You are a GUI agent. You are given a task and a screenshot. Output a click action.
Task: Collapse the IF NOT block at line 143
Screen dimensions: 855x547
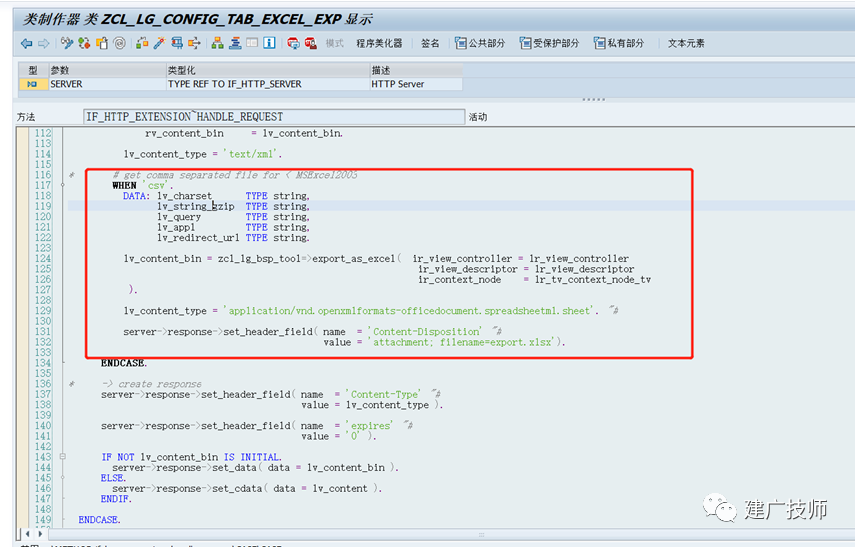click(x=63, y=457)
